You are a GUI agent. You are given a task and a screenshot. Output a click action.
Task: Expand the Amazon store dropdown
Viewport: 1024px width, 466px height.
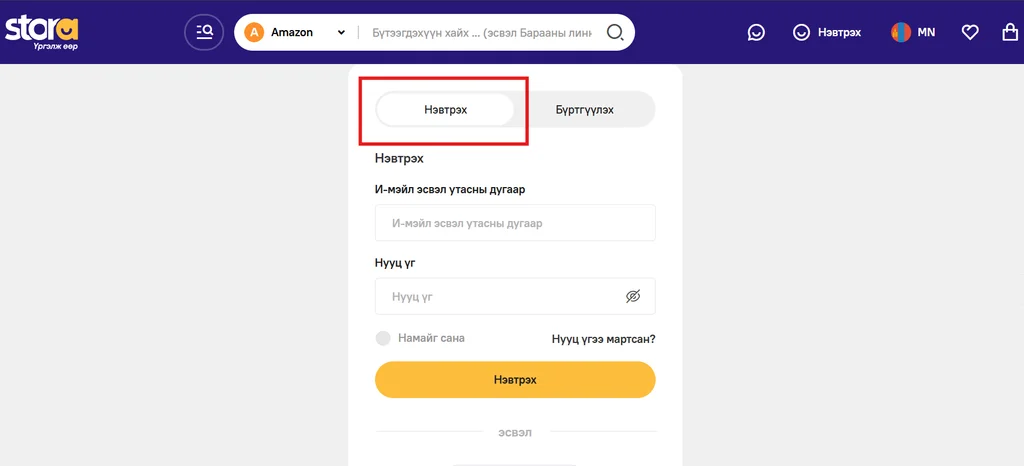(341, 32)
